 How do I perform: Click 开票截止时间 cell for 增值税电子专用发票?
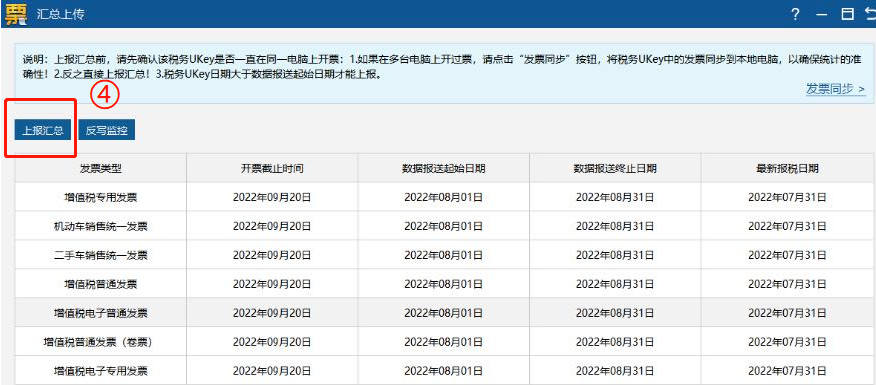click(272, 370)
